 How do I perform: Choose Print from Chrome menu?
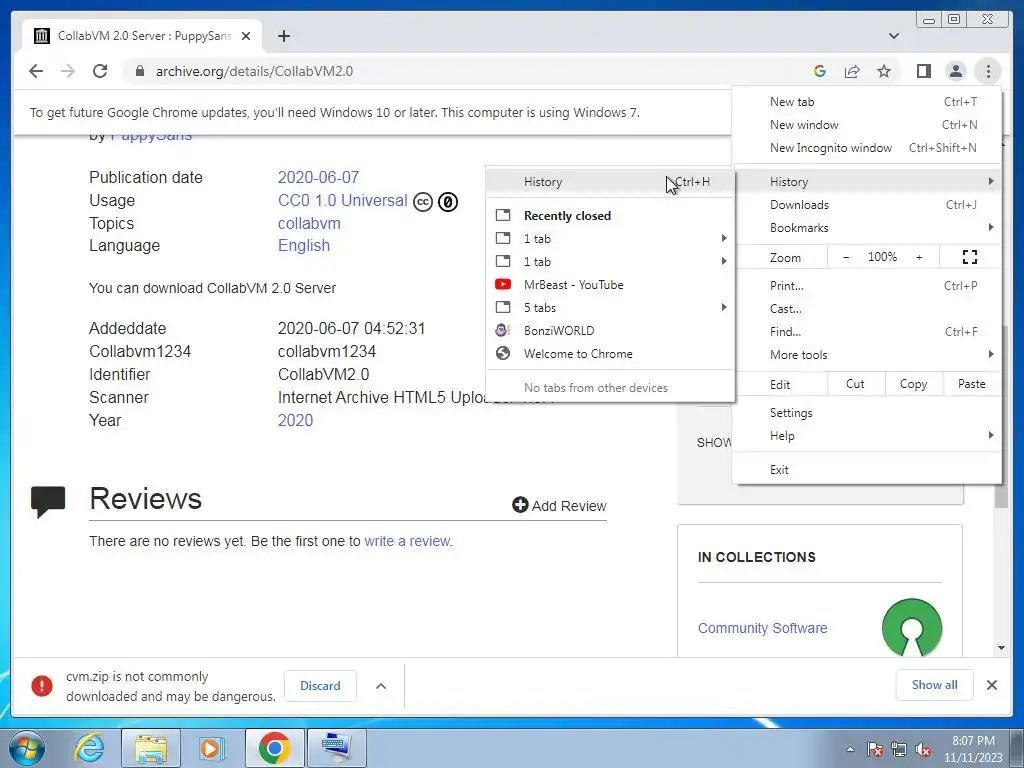click(x=867, y=285)
